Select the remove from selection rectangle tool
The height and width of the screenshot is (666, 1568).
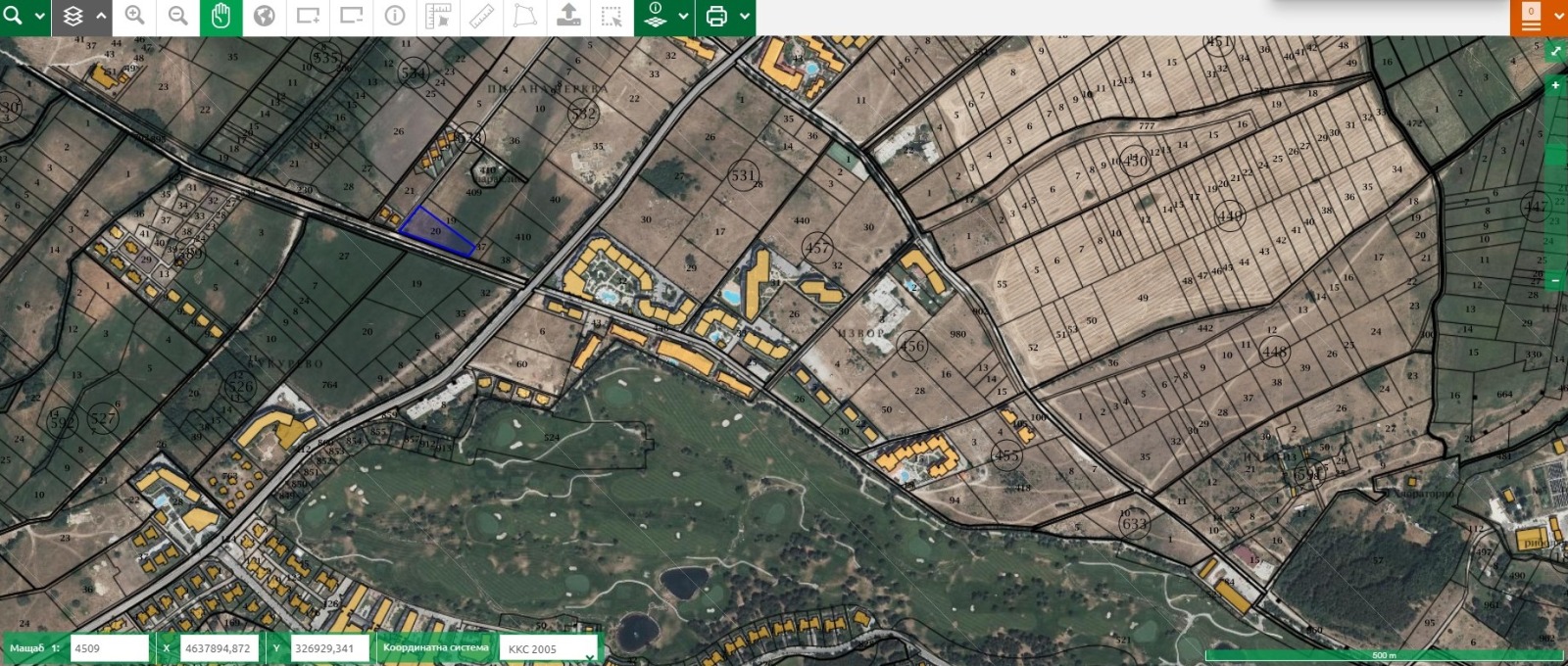(351, 17)
